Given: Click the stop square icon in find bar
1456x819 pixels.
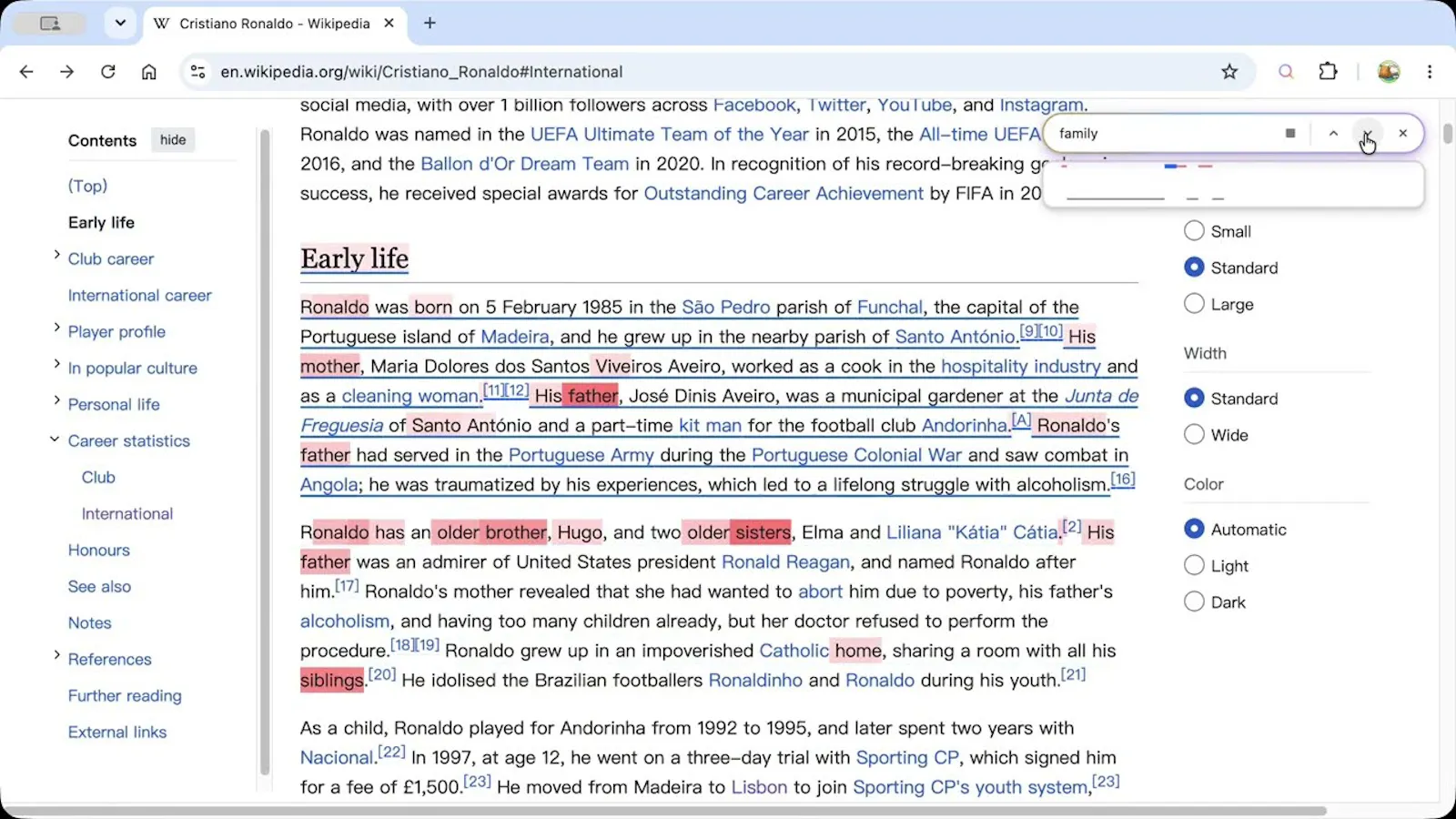Looking at the screenshot, I should [x=1290, y=134].
